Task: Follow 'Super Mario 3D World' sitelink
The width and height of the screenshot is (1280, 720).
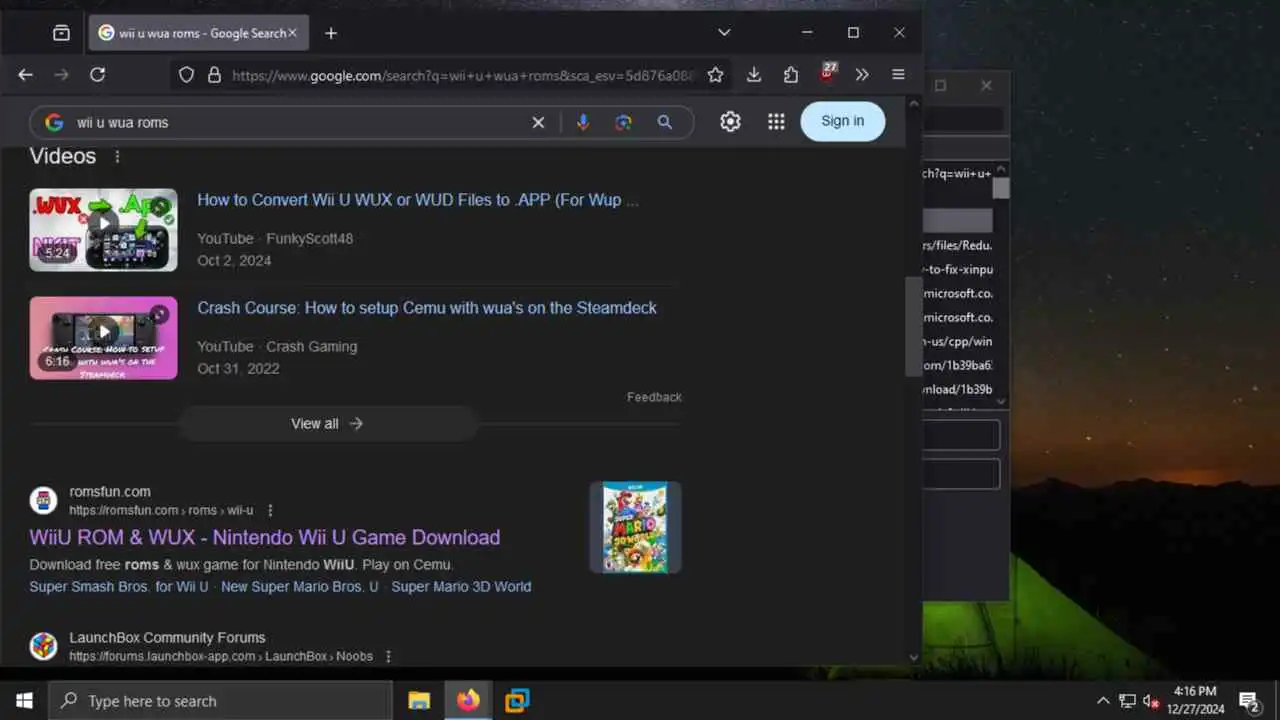Action: [461, 587]
